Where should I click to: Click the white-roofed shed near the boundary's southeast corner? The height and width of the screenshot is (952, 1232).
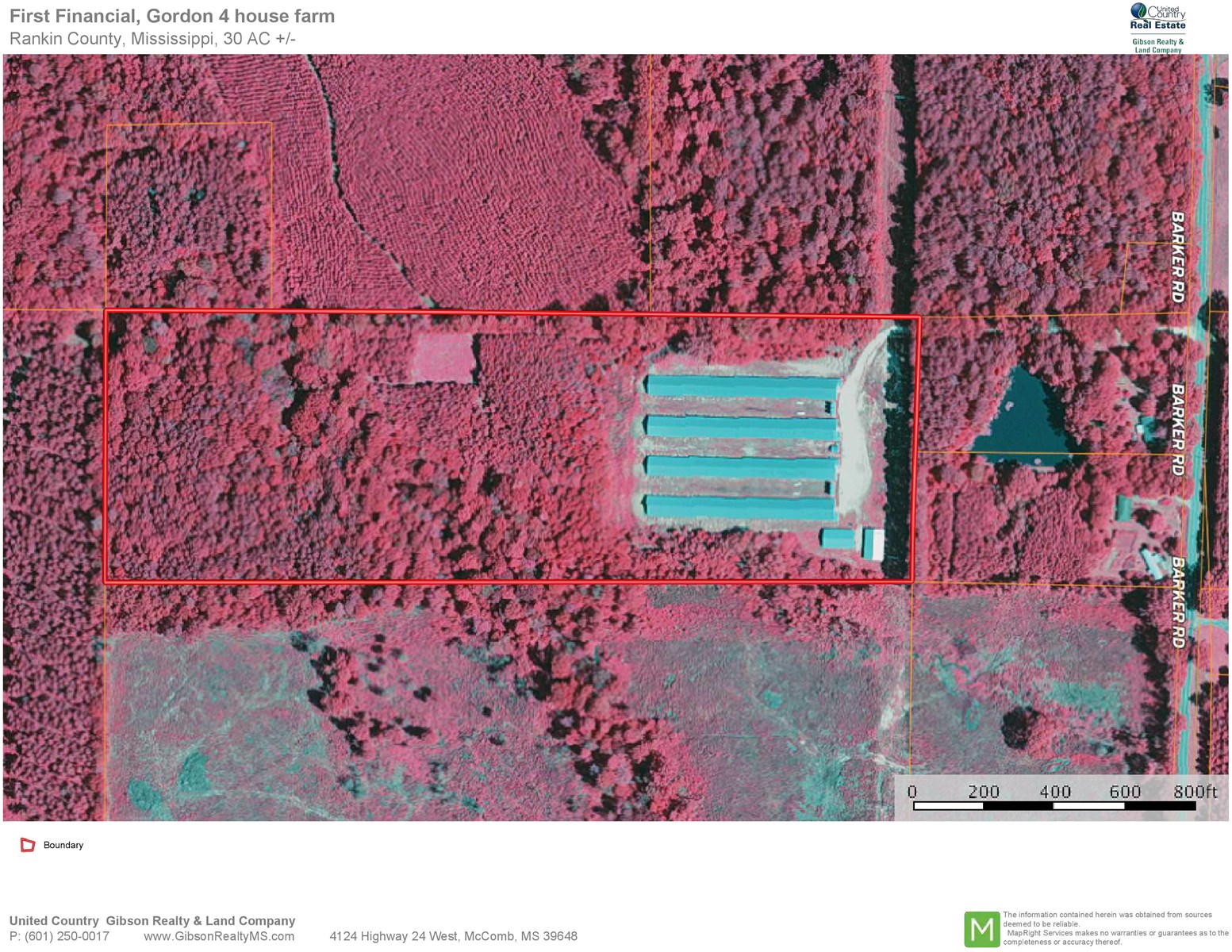coord(873,543)
